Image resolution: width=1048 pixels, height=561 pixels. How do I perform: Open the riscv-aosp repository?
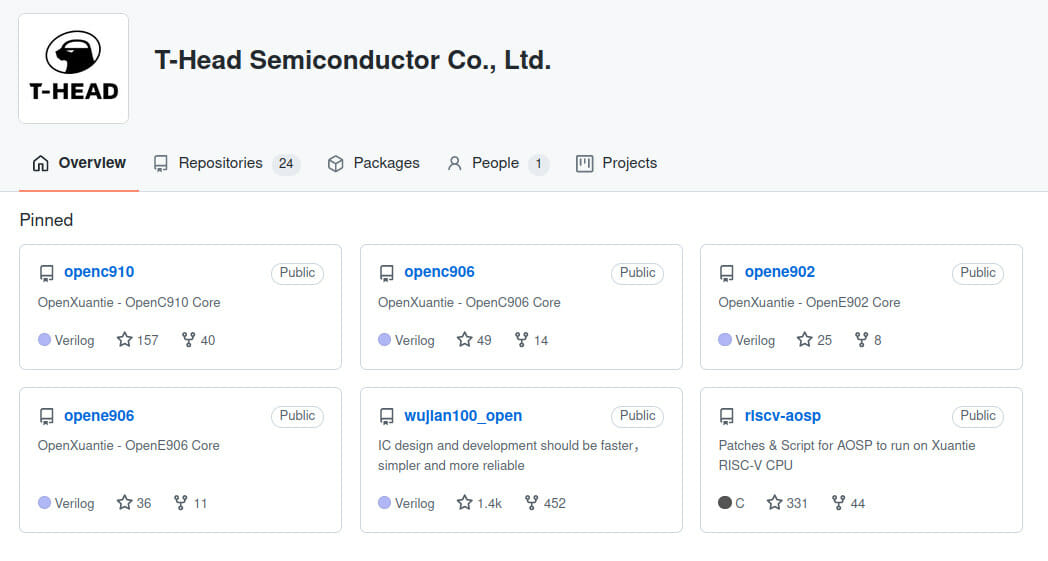783,416
